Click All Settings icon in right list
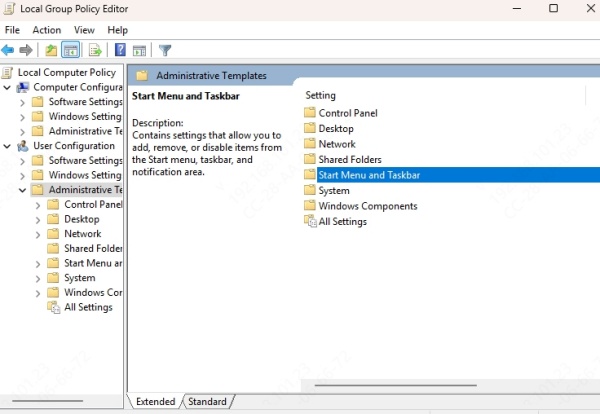Viewport: 600px width, 414px height. coord(310,221)
